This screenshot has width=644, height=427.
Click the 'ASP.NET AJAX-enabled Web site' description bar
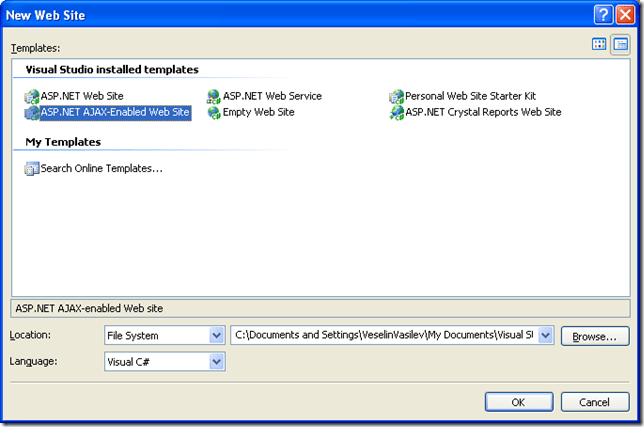pos(320,308)
